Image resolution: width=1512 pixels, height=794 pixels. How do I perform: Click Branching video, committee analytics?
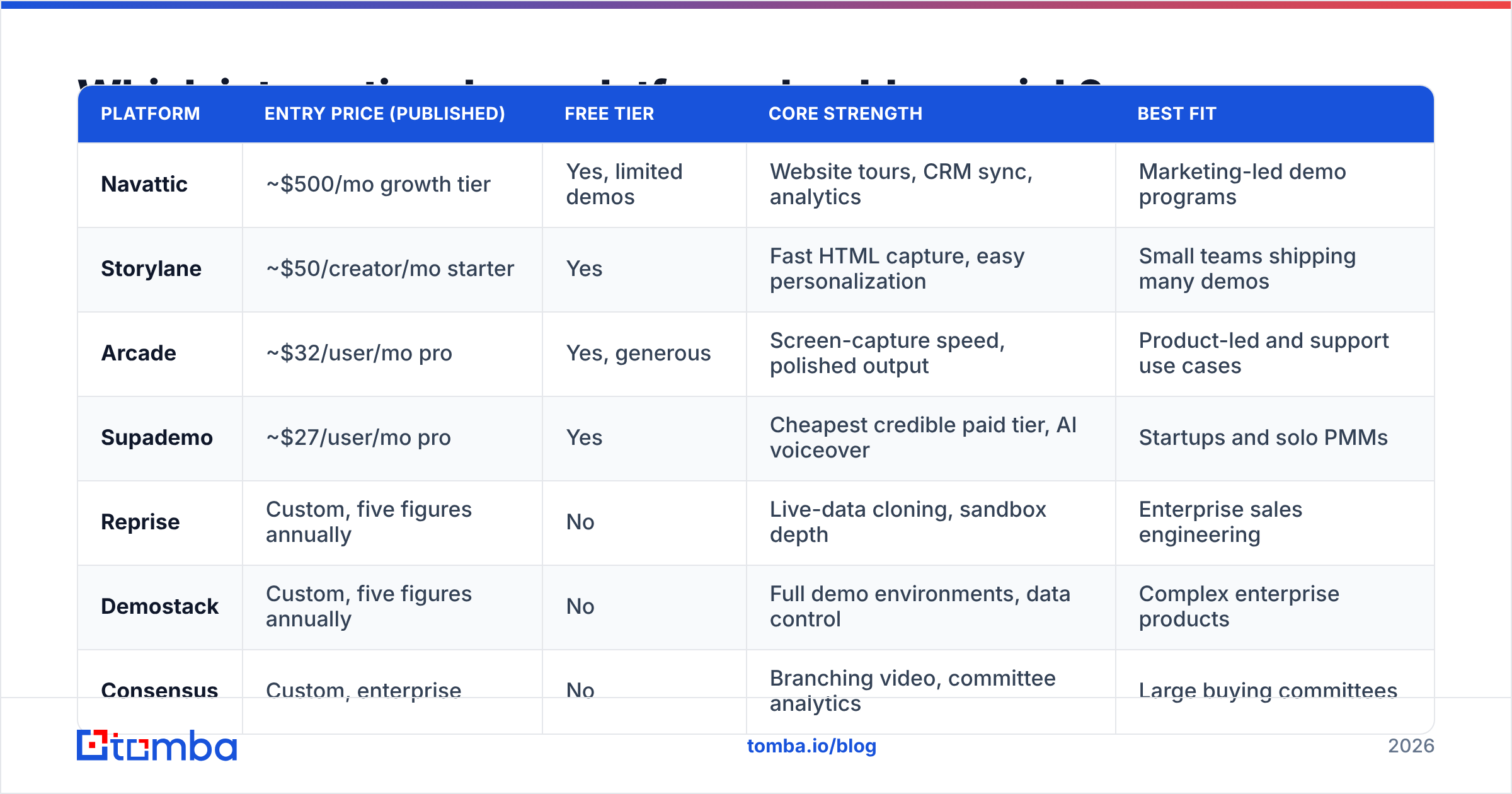[912, 691]
